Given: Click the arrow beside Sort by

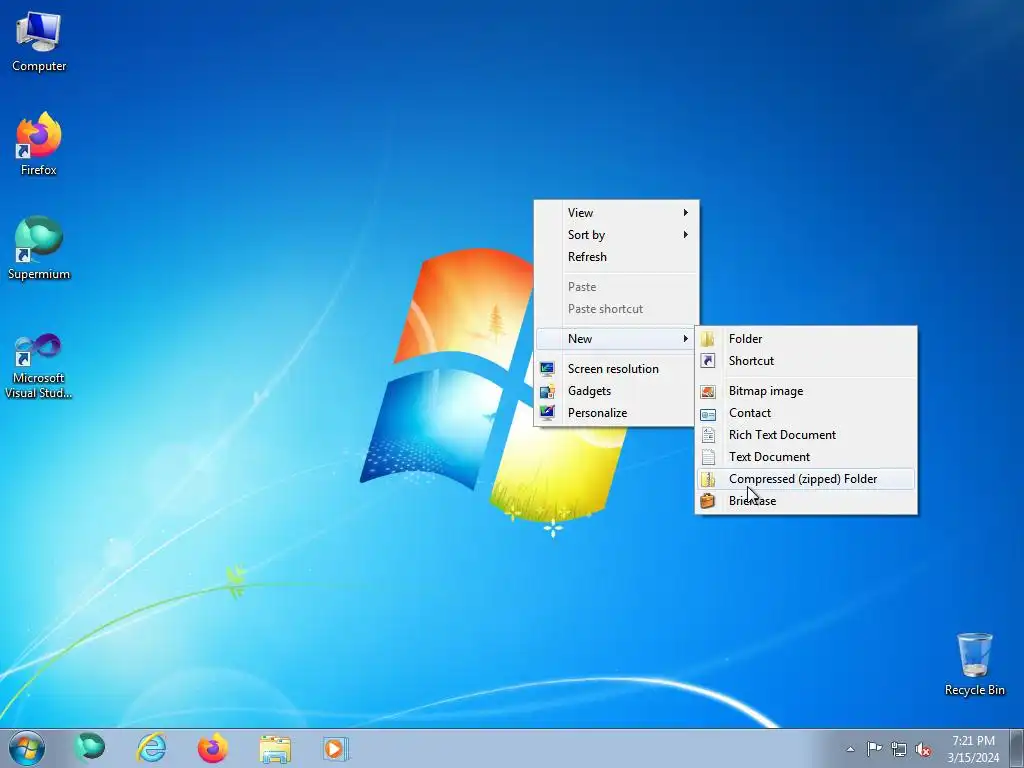Looking at the screenshot, I should coord(686,235).
